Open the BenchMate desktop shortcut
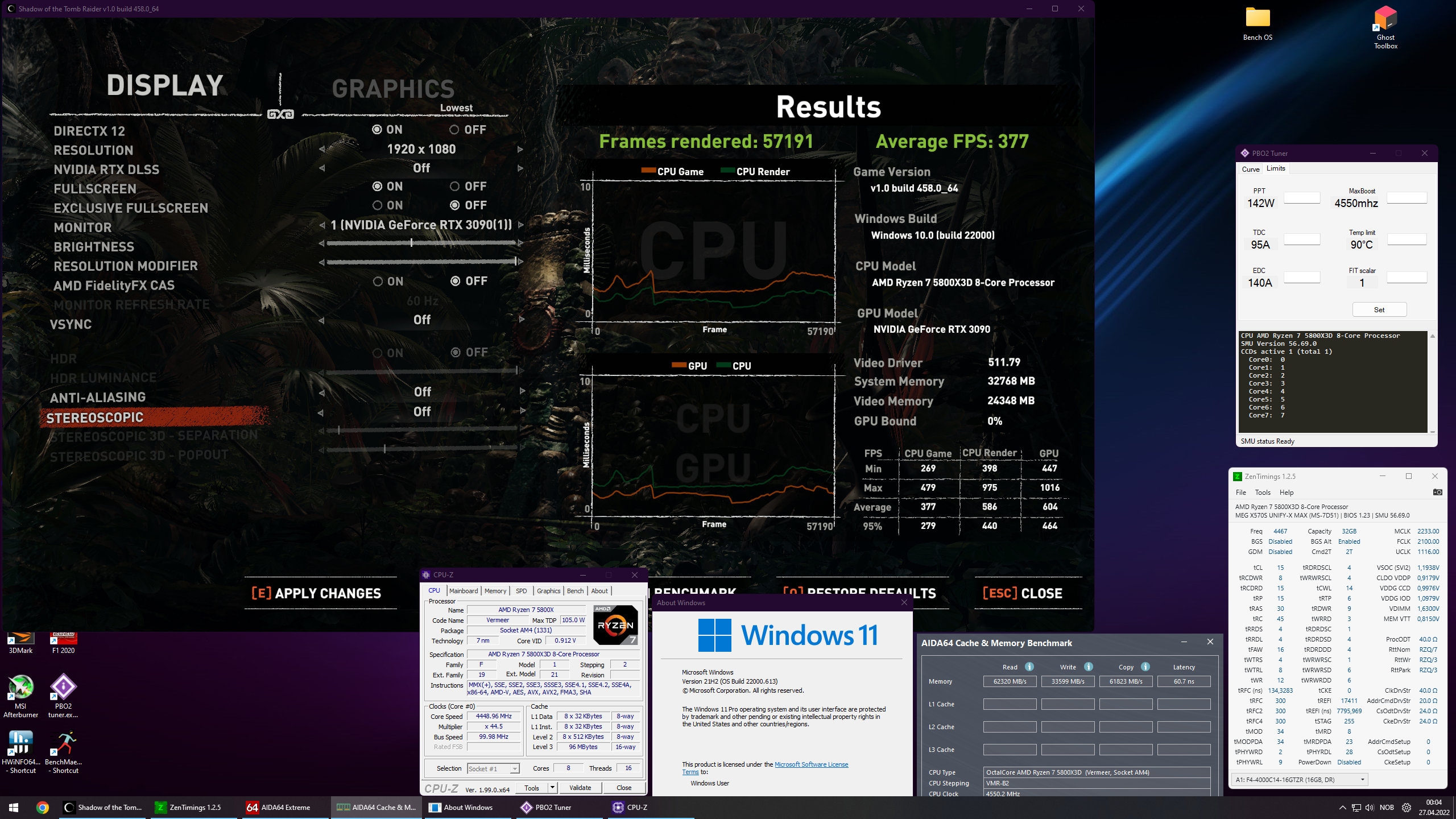This screenshot has height=819, width=1456. click(63, 752)
